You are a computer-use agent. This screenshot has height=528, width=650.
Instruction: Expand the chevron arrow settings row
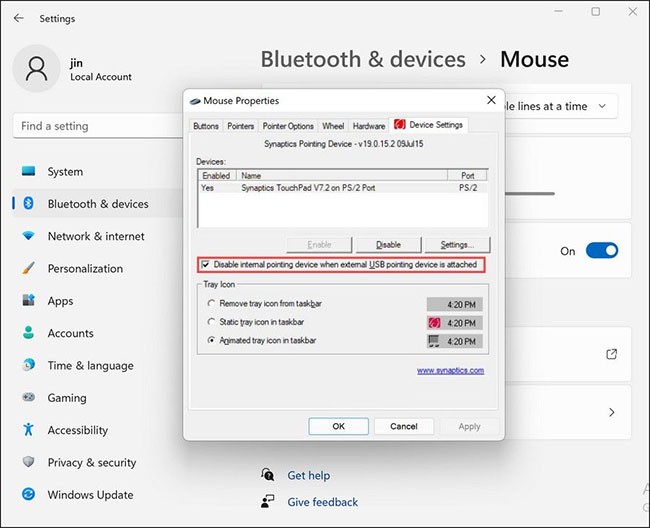(x=611, y=412)
